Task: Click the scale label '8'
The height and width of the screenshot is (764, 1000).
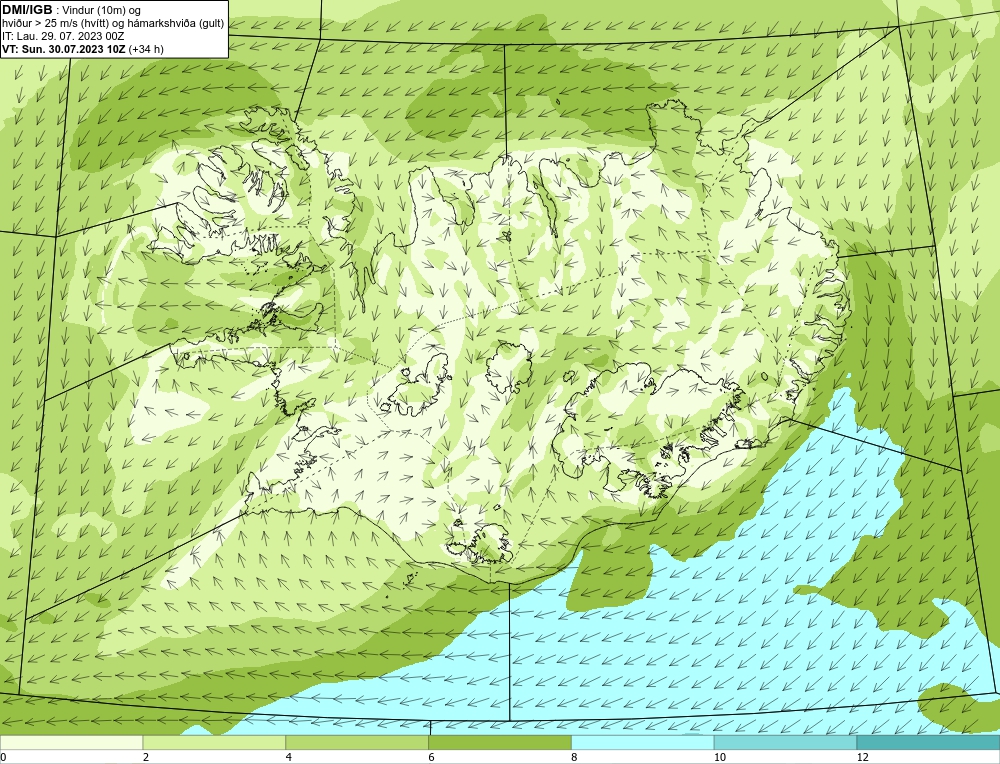Action: click(x=575, y=757)
